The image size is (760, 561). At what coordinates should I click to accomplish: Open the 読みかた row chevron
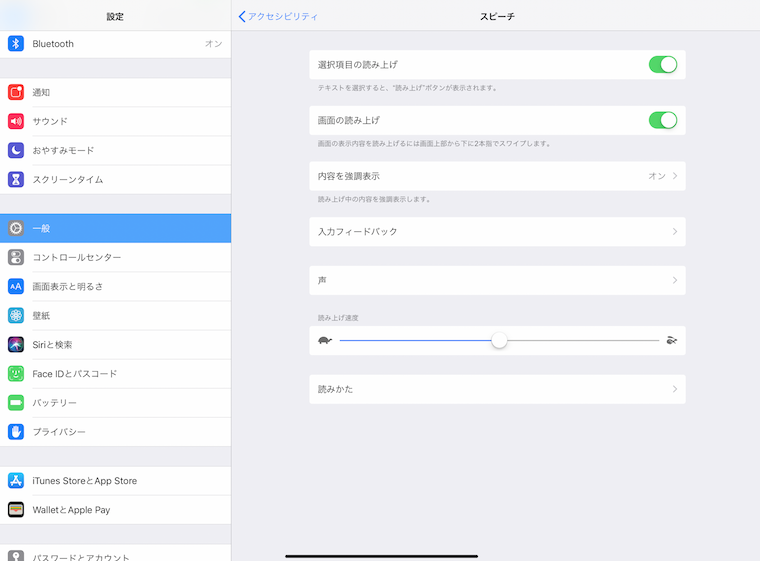click(675, 389)
